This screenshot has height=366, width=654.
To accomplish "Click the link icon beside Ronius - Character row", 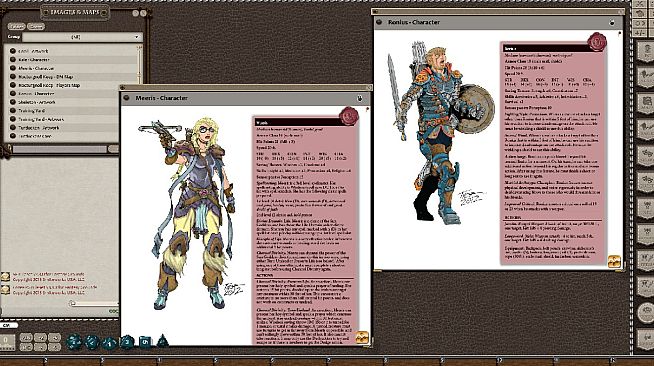I will tap(13, 94).
